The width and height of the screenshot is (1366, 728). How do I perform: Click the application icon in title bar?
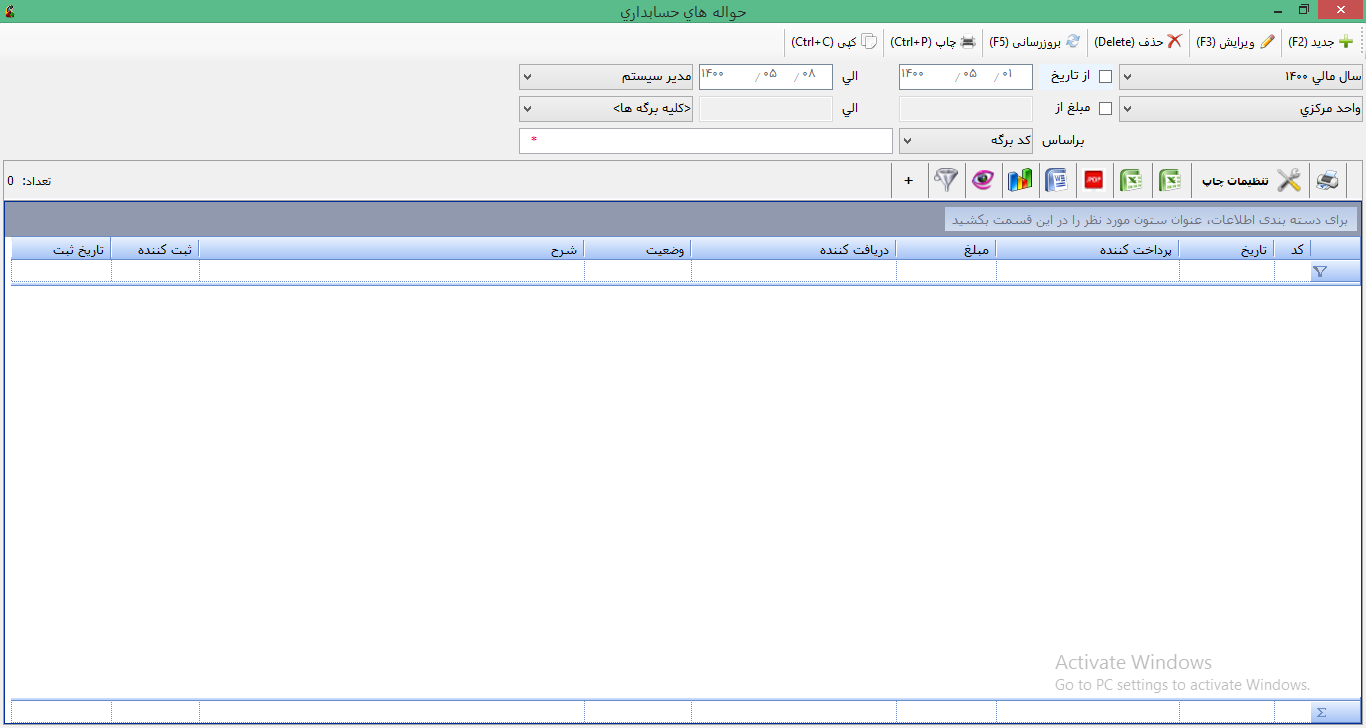tap(10, 11)
